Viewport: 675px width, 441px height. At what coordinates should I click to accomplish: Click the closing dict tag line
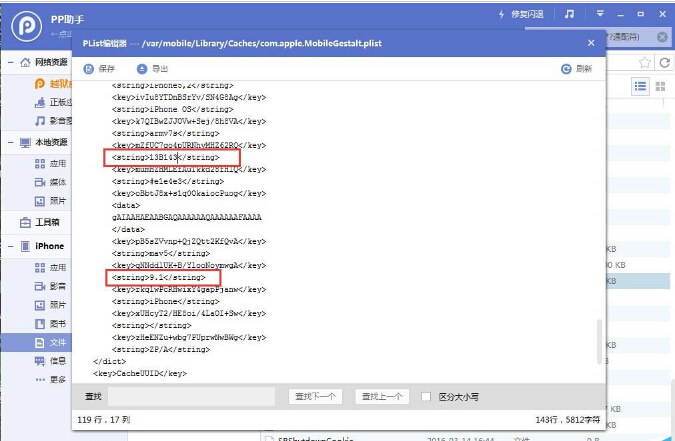coord(109,361)
